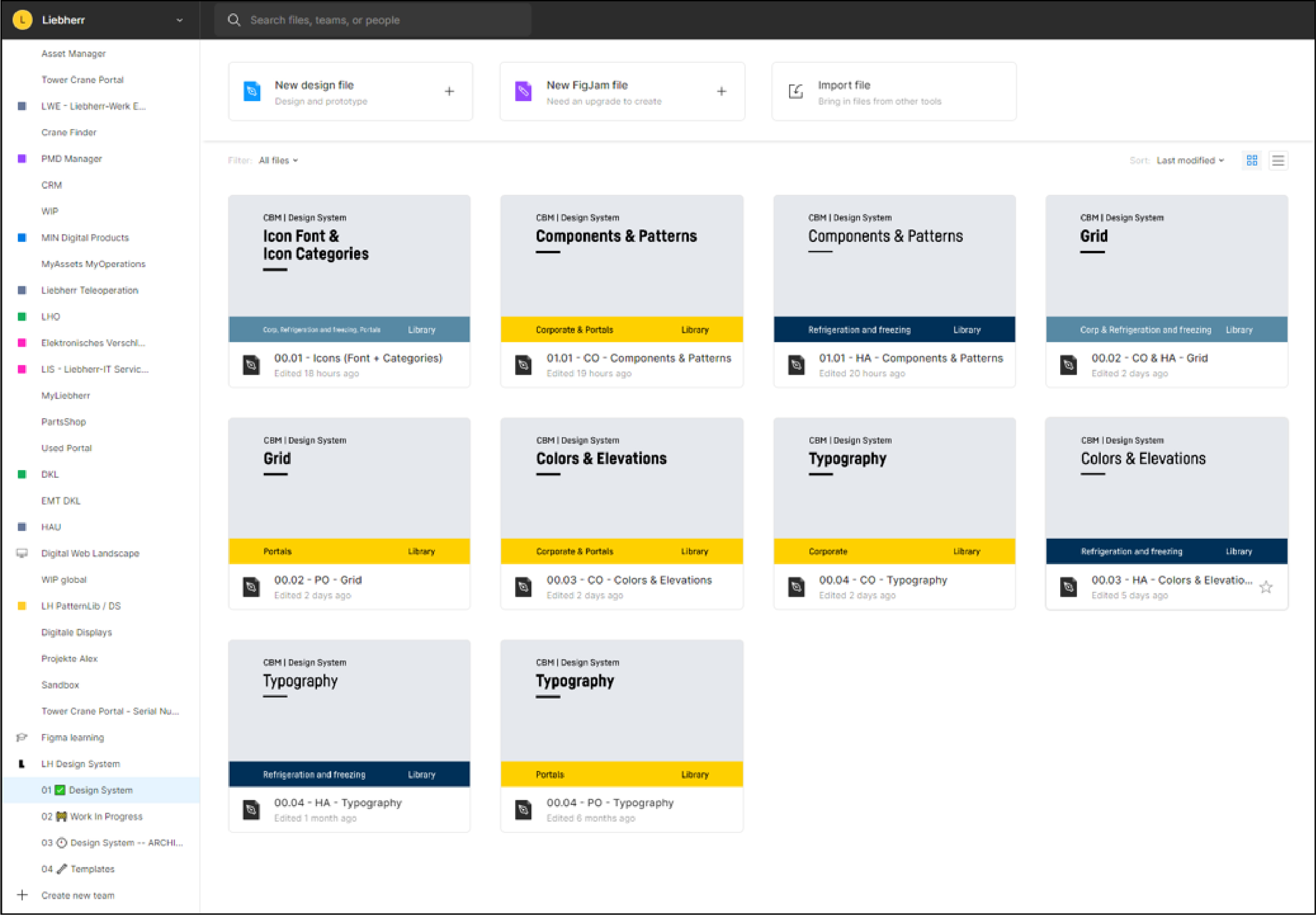1316x915 pixels.
Task: Click the plus icon for Create new team
Action: click(22, 895)
